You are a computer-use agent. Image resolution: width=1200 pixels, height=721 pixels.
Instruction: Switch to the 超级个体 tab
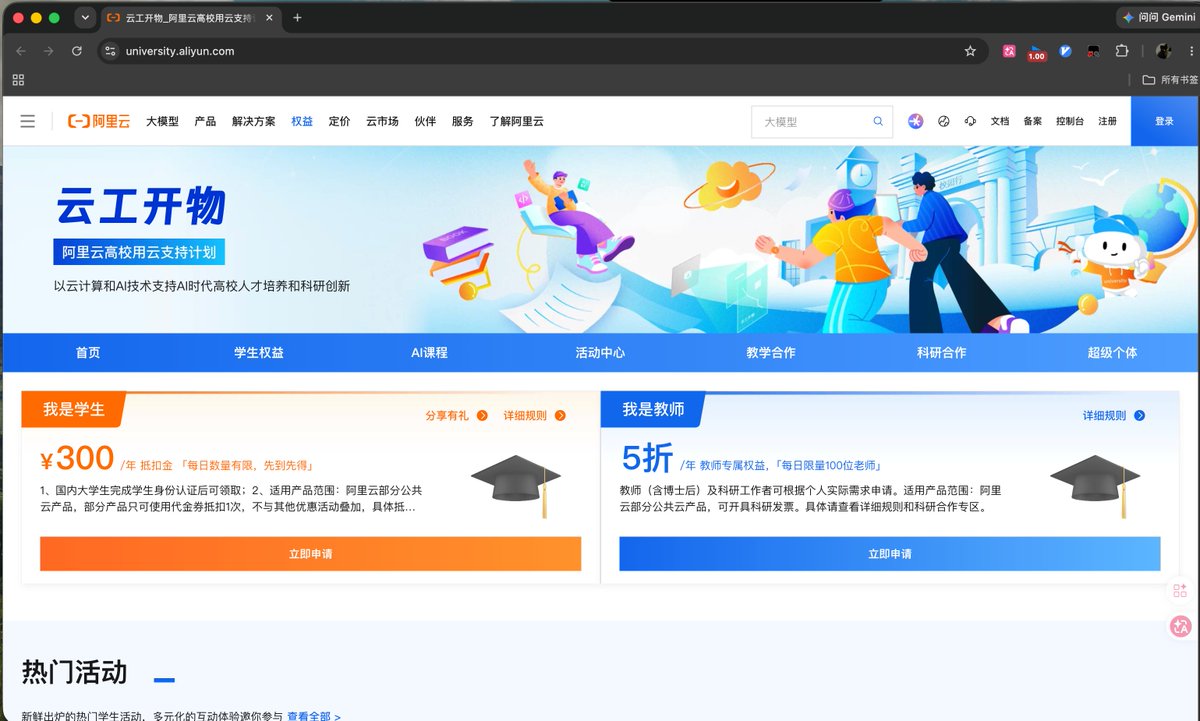click(x=1112, y=353)
